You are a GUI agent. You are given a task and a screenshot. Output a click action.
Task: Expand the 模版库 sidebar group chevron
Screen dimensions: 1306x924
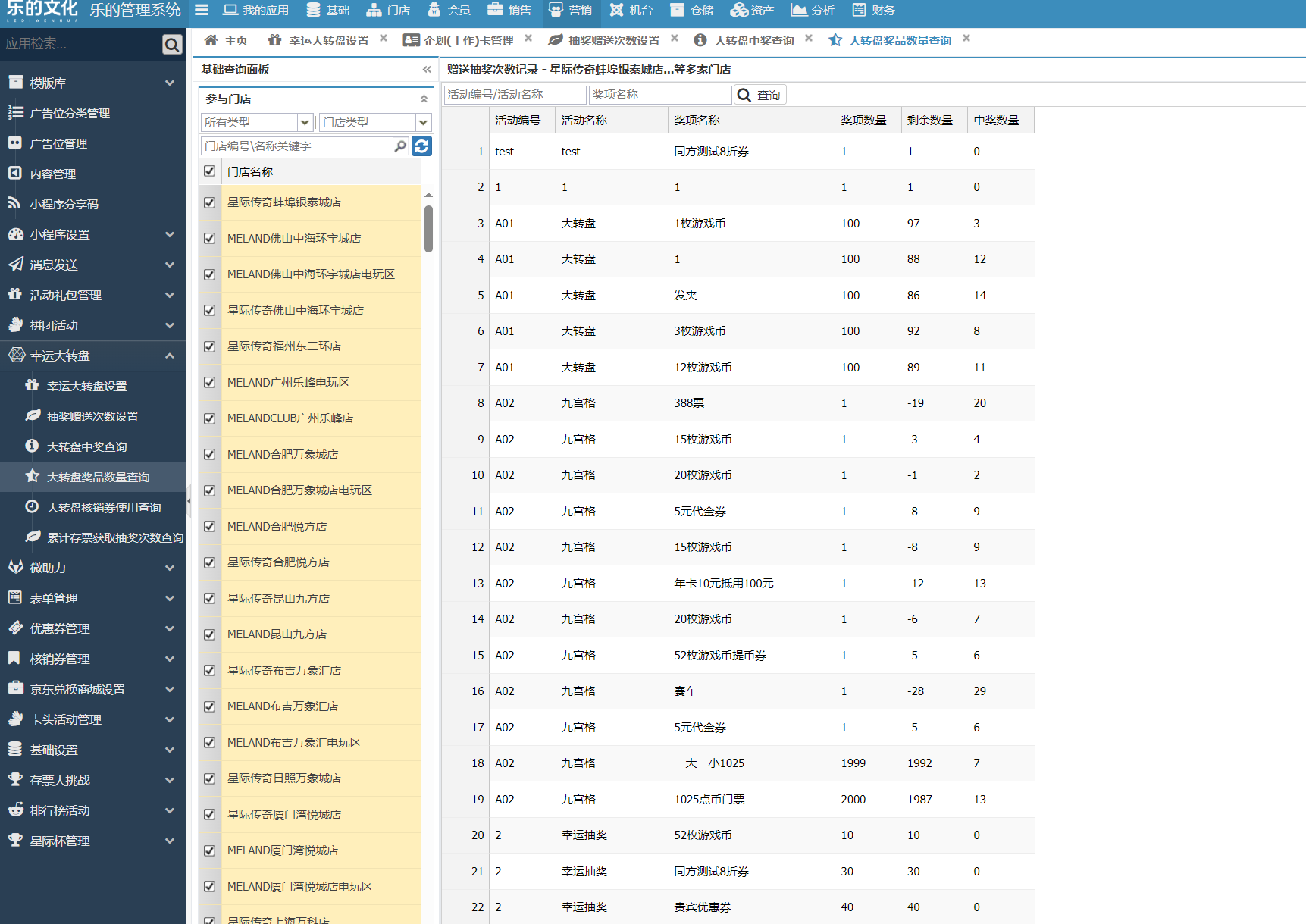click(170, 83)
